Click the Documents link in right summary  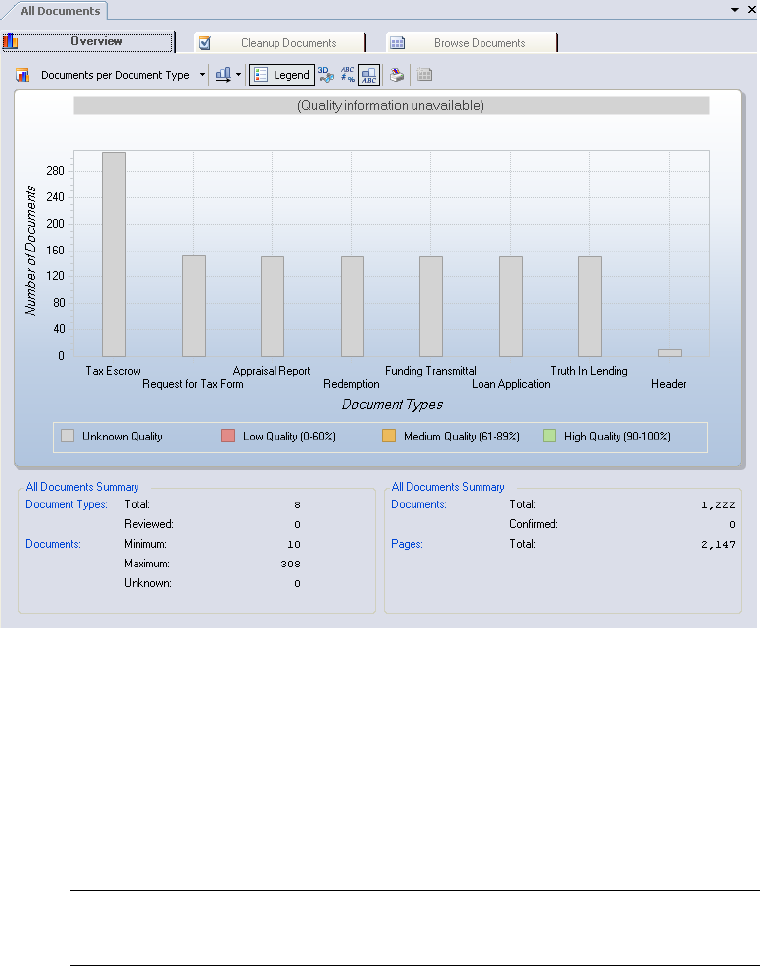click(x=419, y=505)
